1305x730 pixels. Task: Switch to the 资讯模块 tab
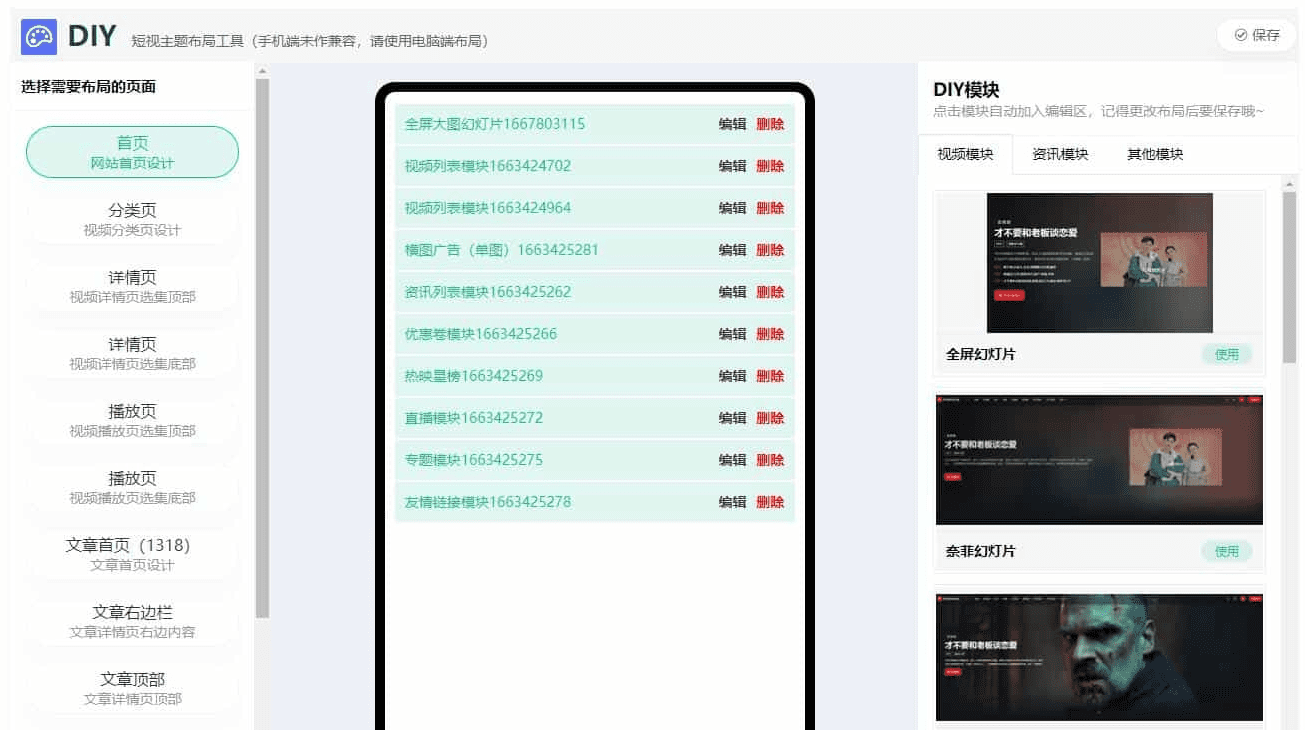(1060, 154)
